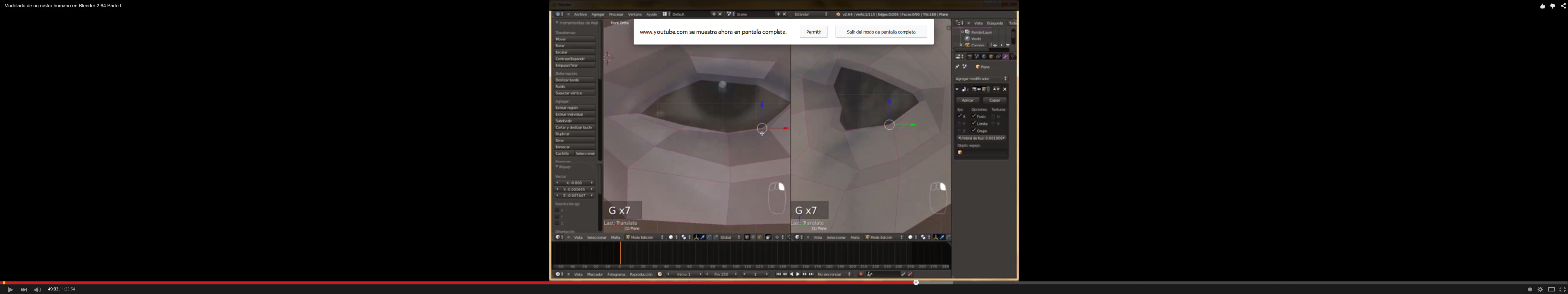Viewport: 1568px width, 294px height.
Task: Click the thumbs-up like icon
Action: click(1542, 6)
